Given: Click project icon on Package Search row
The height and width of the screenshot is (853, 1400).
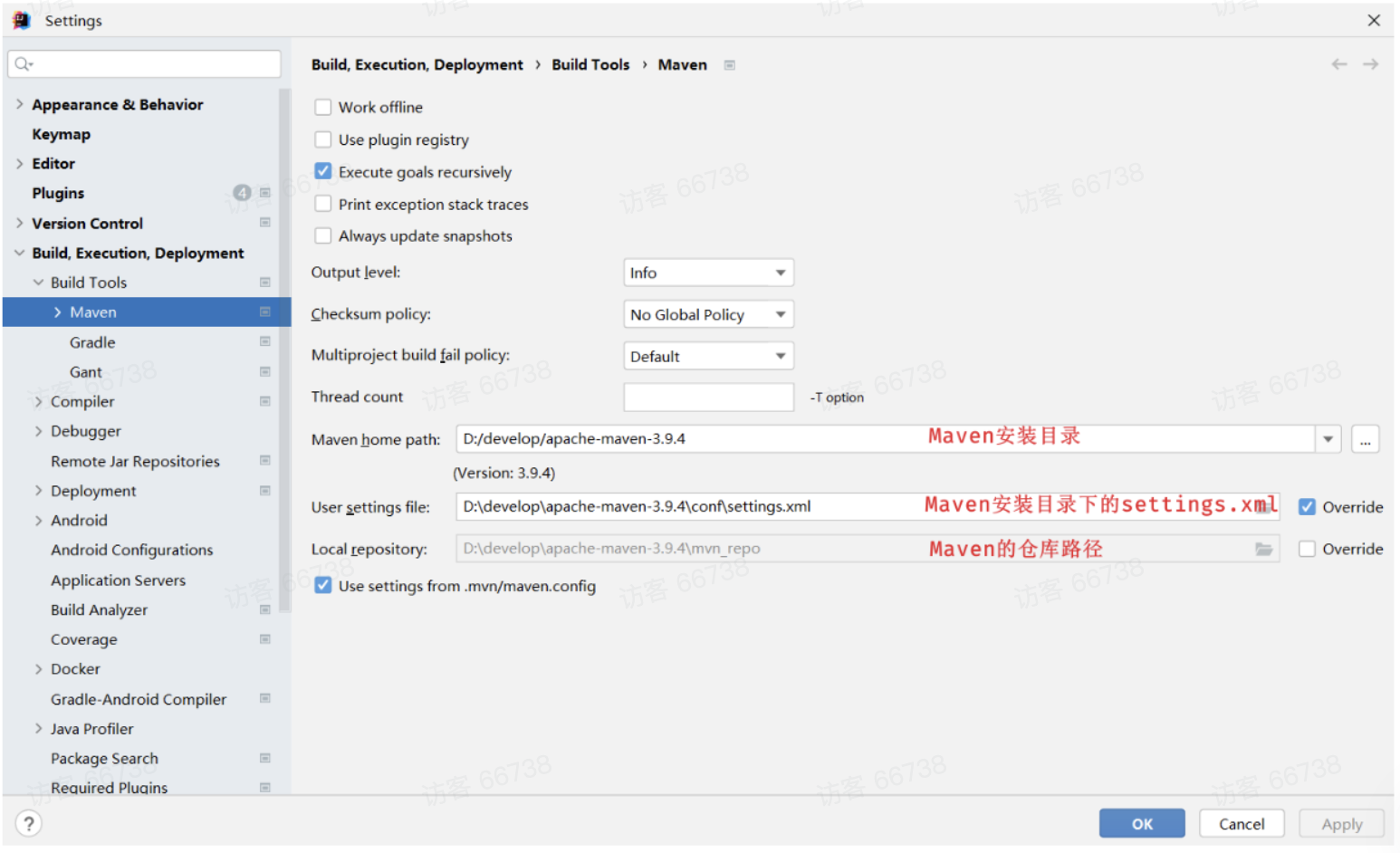Looking at the screenshot, I should pos(265,758).
